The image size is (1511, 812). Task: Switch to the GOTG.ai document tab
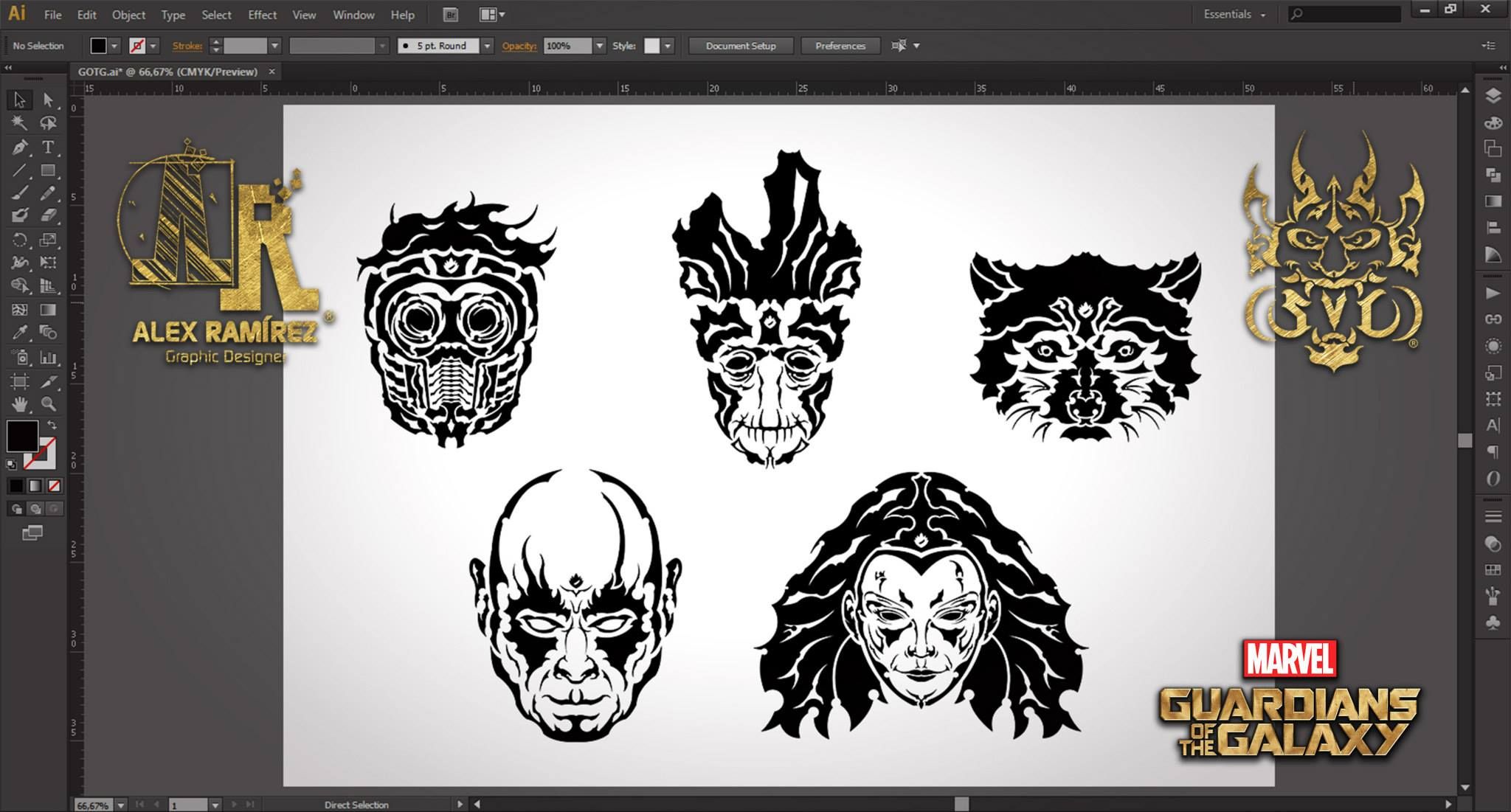(x=166, y=72)
